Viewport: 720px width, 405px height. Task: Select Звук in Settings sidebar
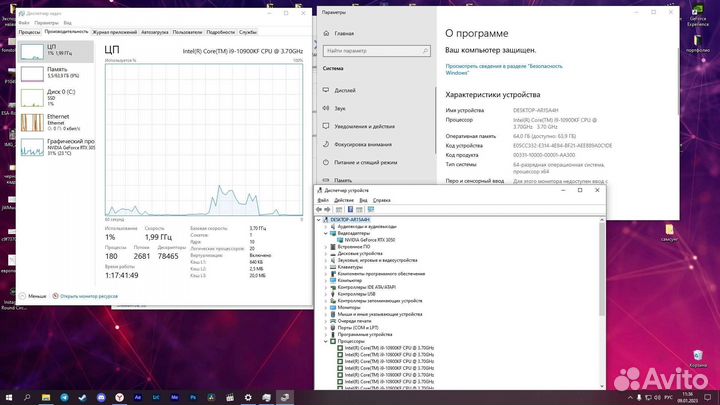coord(340,108)
